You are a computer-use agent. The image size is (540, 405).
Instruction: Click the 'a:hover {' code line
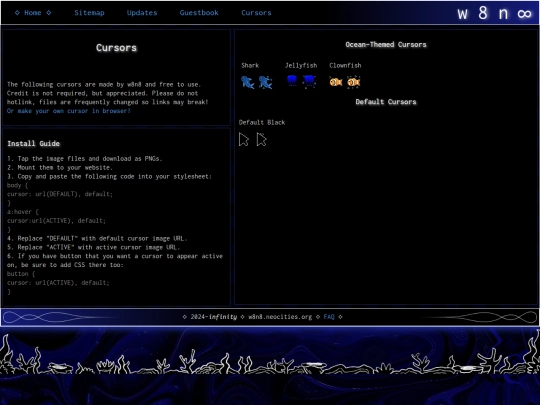pos(23,212)
